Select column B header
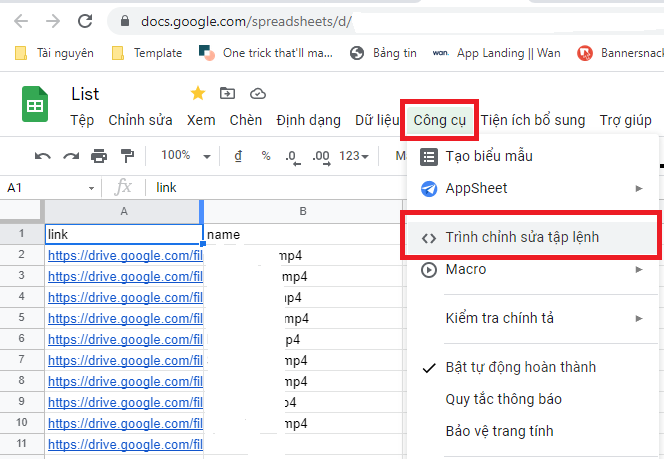The image size is (664, 459). click(x=302, y=211)
